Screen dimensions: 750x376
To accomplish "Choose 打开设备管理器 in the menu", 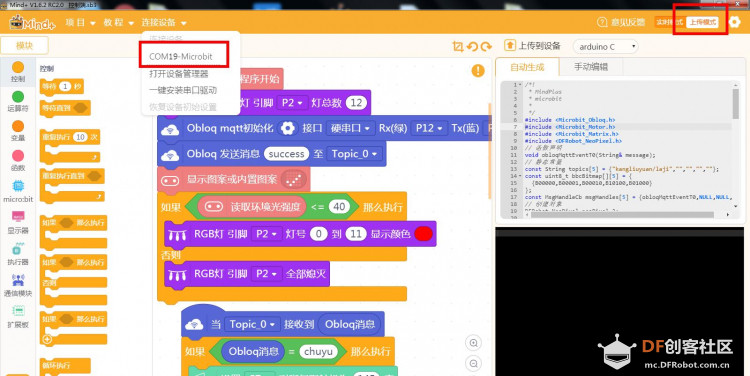I will click(x=178, y=74).
